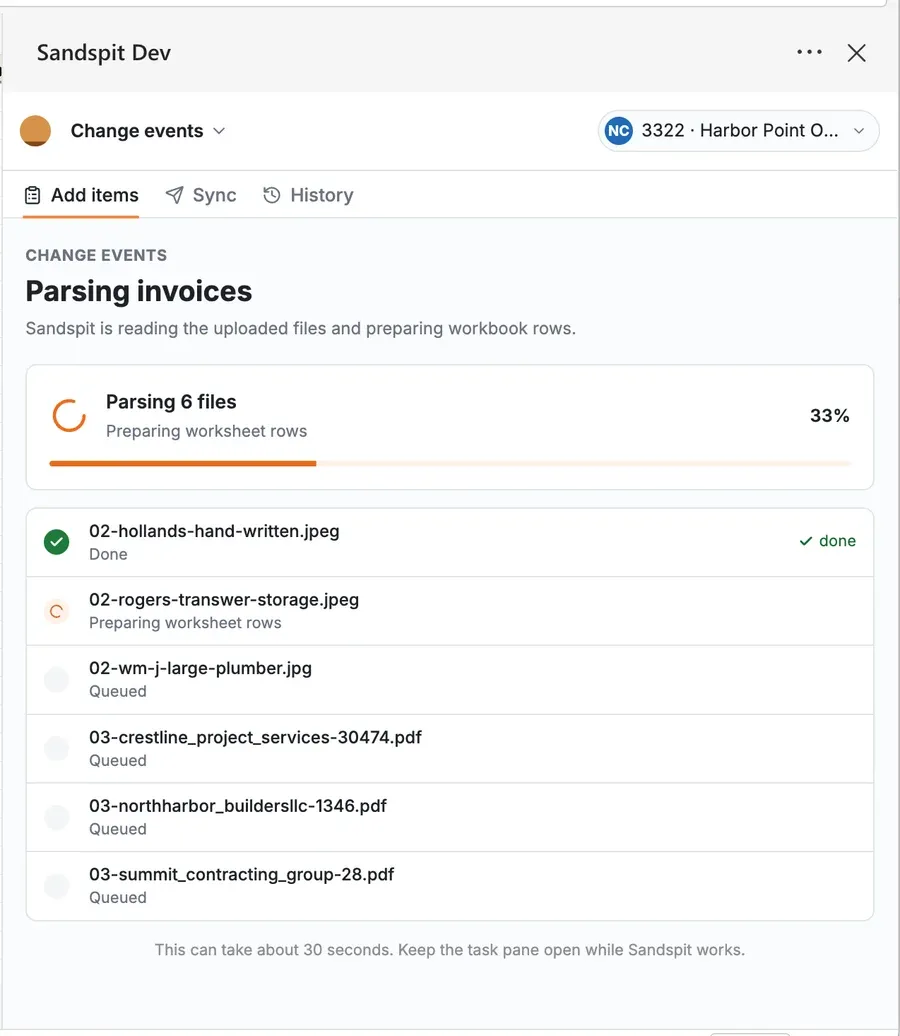Viewport: 900px width, 1036px height.
Task: Switch to the Add items tab
Action: pyautogui.click(x=81, y=196)
